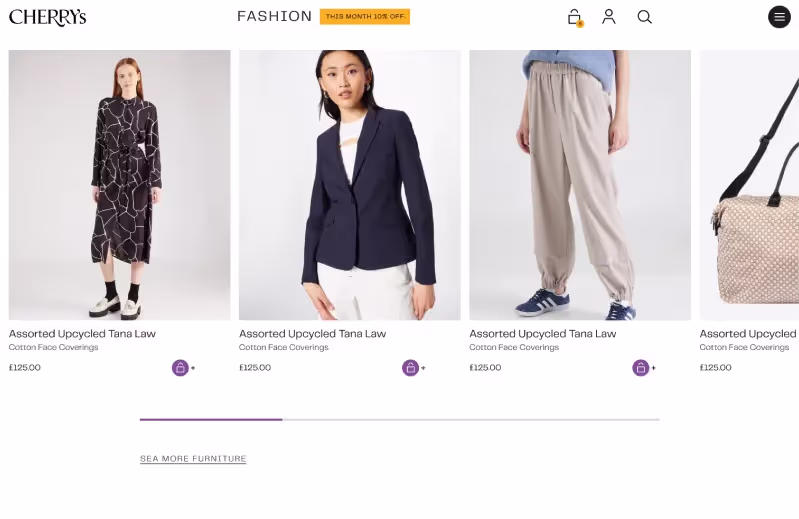Click second product's Assorted Upcycled Tana Law title
The height and width of the screenshot is (519, 799).
[312, 334]
